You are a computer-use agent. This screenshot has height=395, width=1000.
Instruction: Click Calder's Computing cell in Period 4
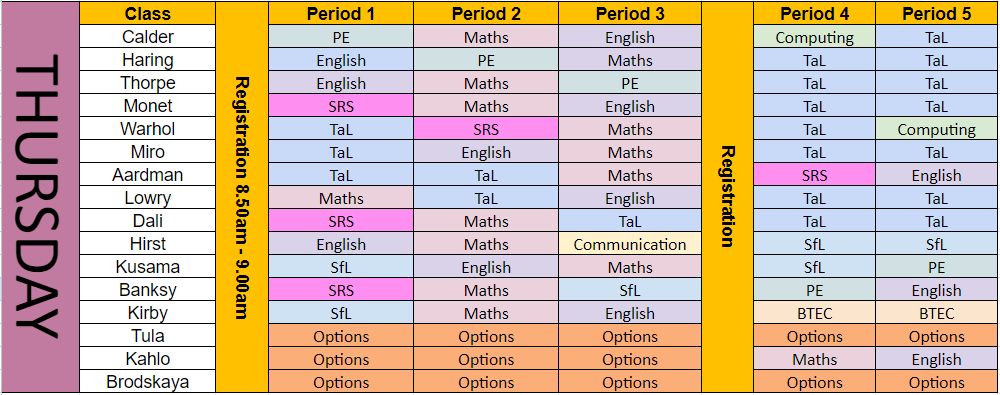tap(814, 37)
